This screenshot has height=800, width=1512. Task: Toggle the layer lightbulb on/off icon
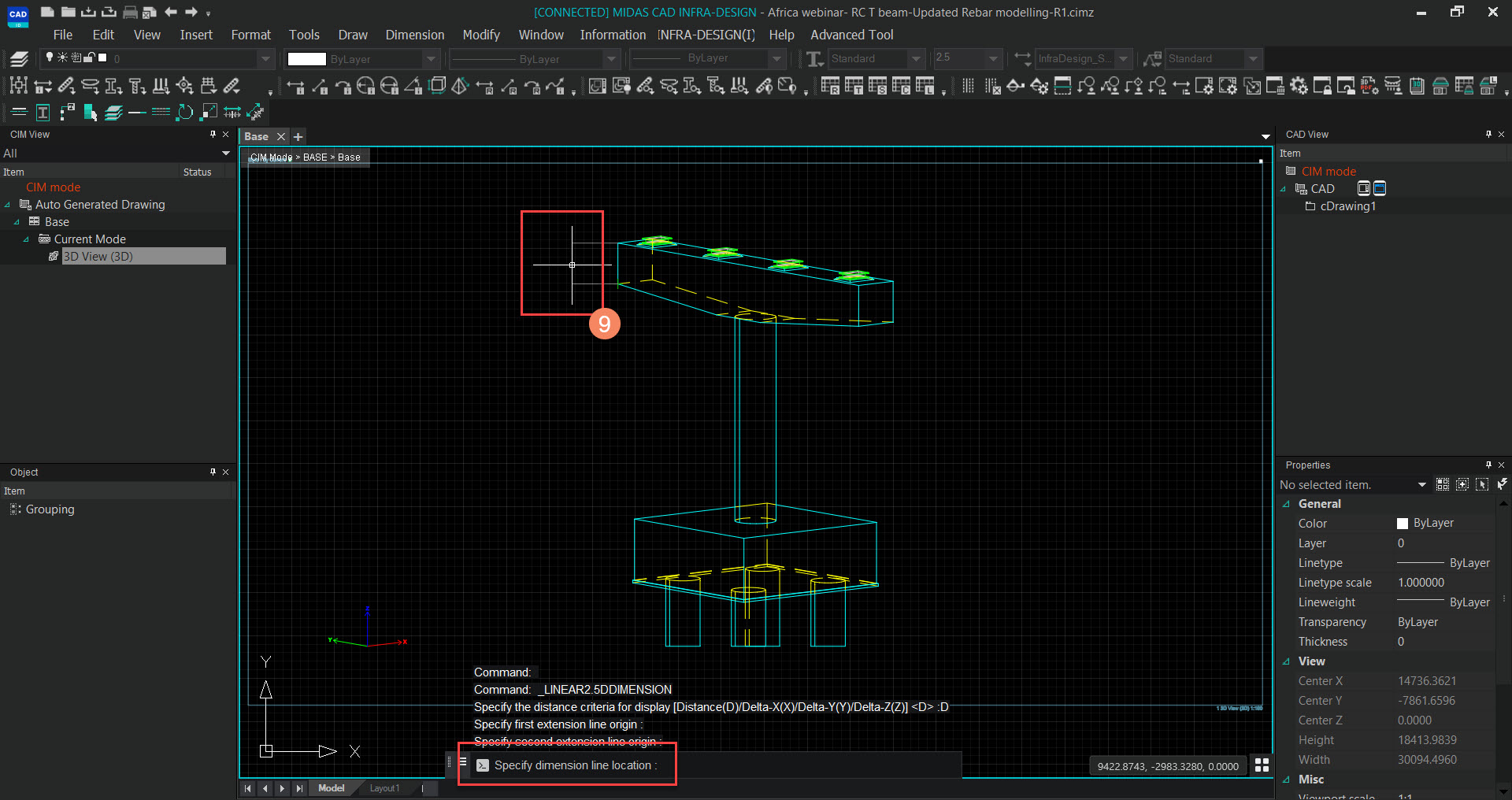pos(50,57)
